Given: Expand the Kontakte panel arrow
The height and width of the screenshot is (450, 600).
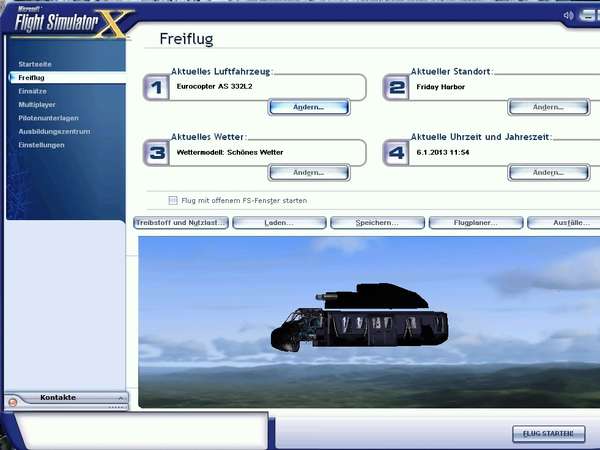Looking at the screenshot, I should (x=121, y=398).
